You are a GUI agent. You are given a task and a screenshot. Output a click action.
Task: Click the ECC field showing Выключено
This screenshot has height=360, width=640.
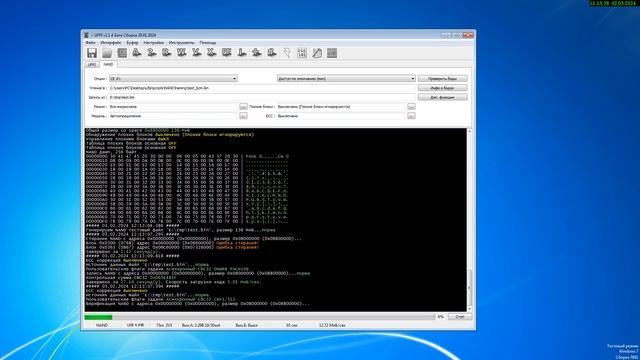point(341,116)
